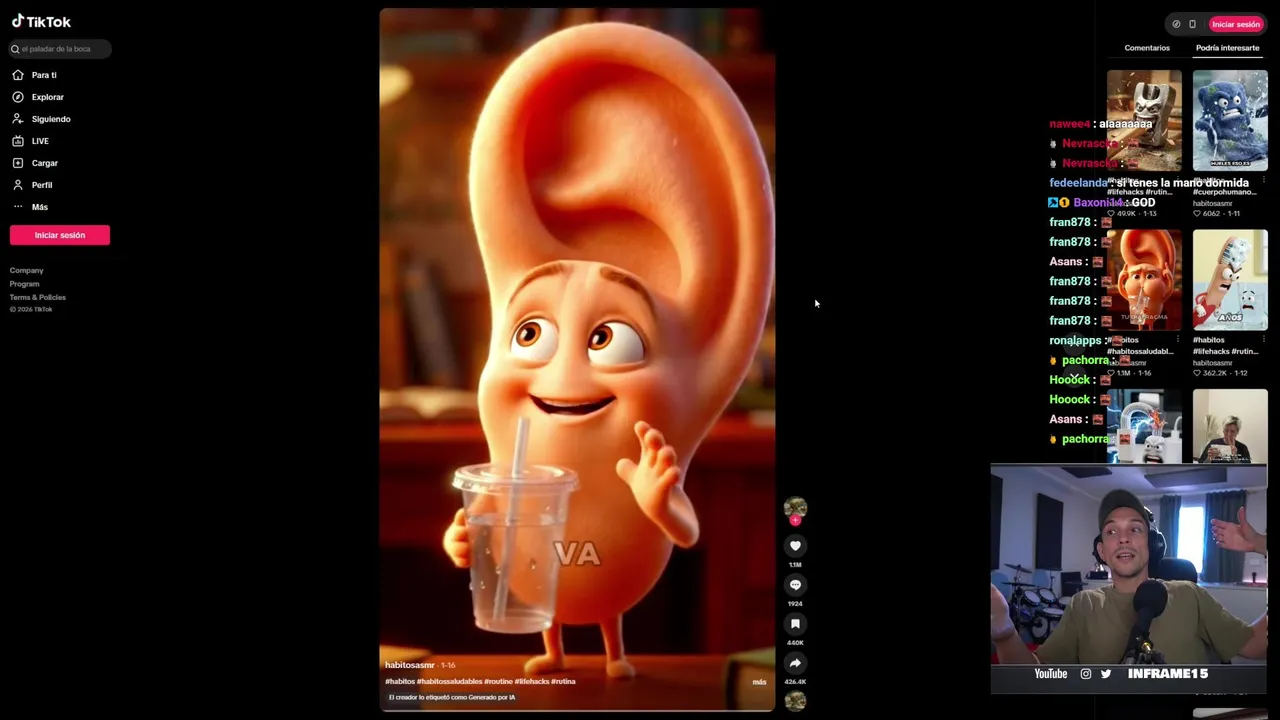The width and height of the screenshot is (1280, 720).
Task: Expand the caption with 'más'
Action: 759,682
